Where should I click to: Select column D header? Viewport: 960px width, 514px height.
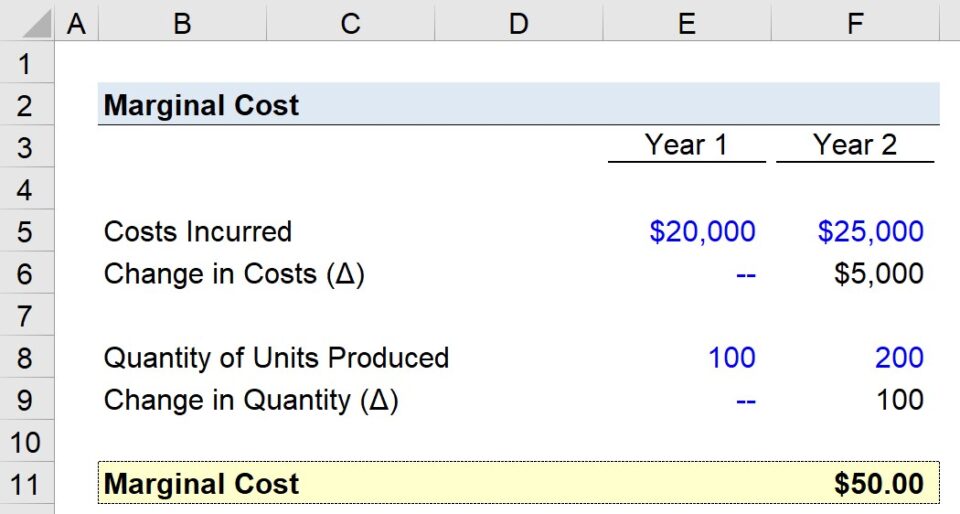tap(519, 22)
